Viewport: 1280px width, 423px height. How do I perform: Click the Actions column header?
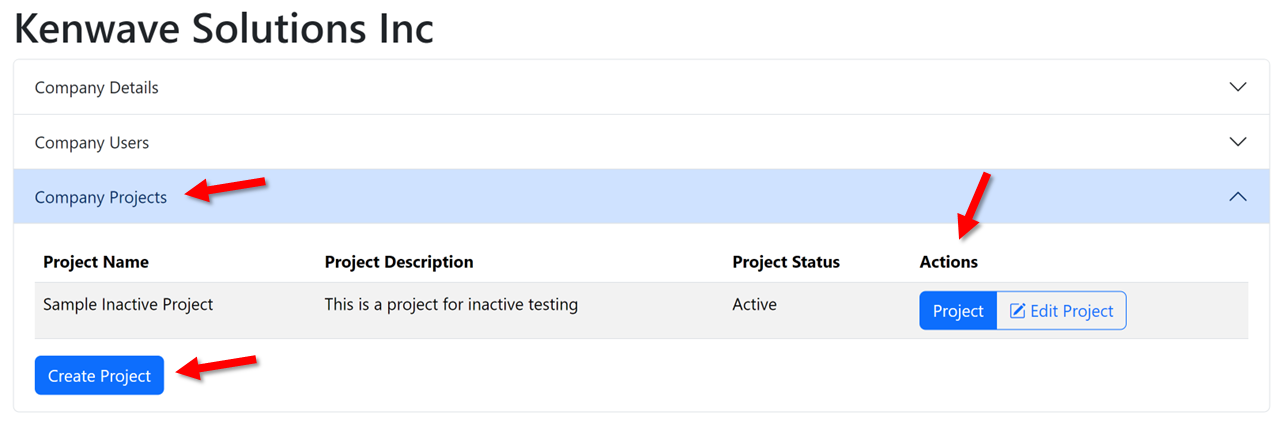[x=948, y=262]
